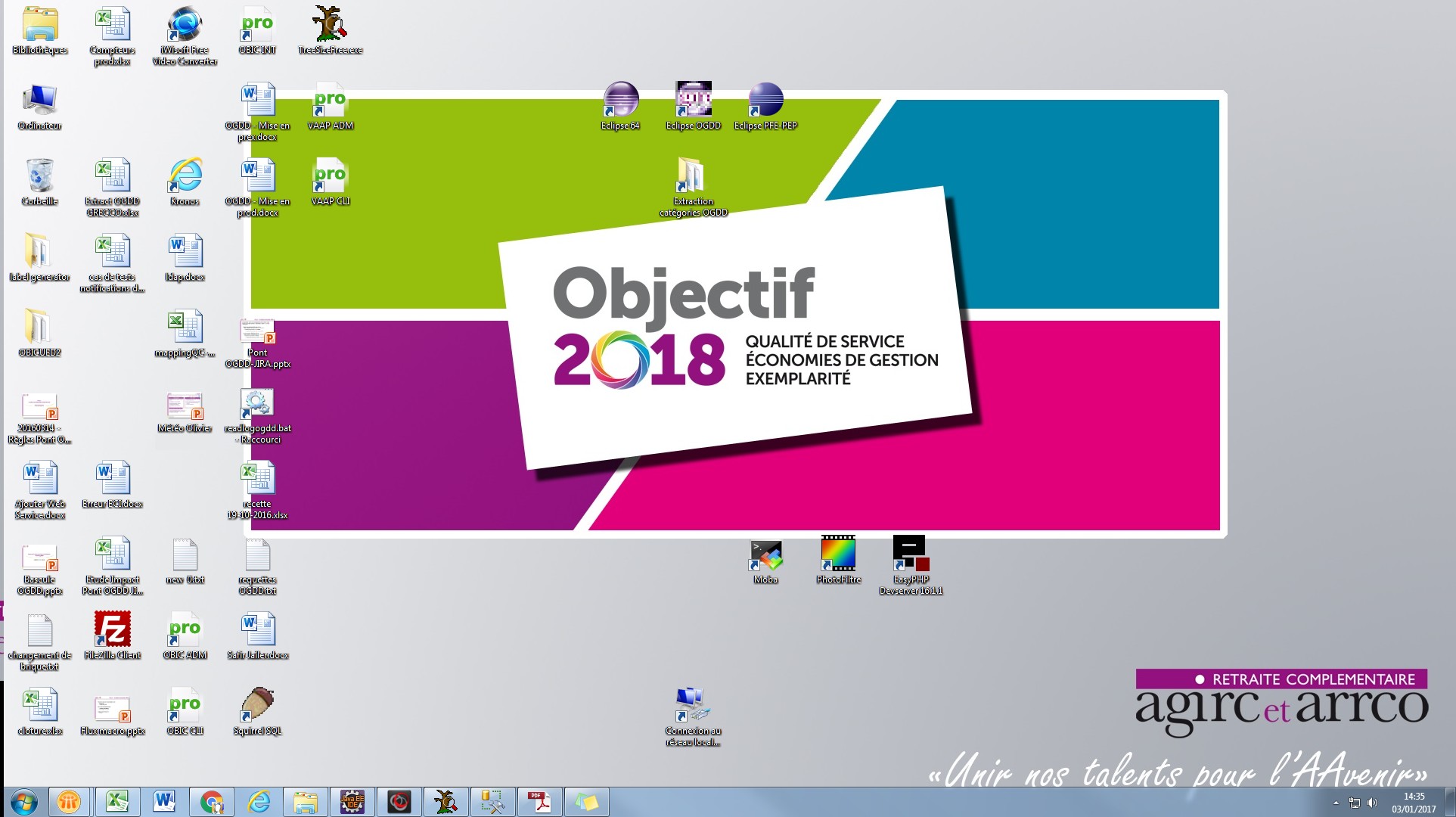1456x817 pixels.
Task: Select the OBIGUED2 folder
Action: click(x=40, y=334)
